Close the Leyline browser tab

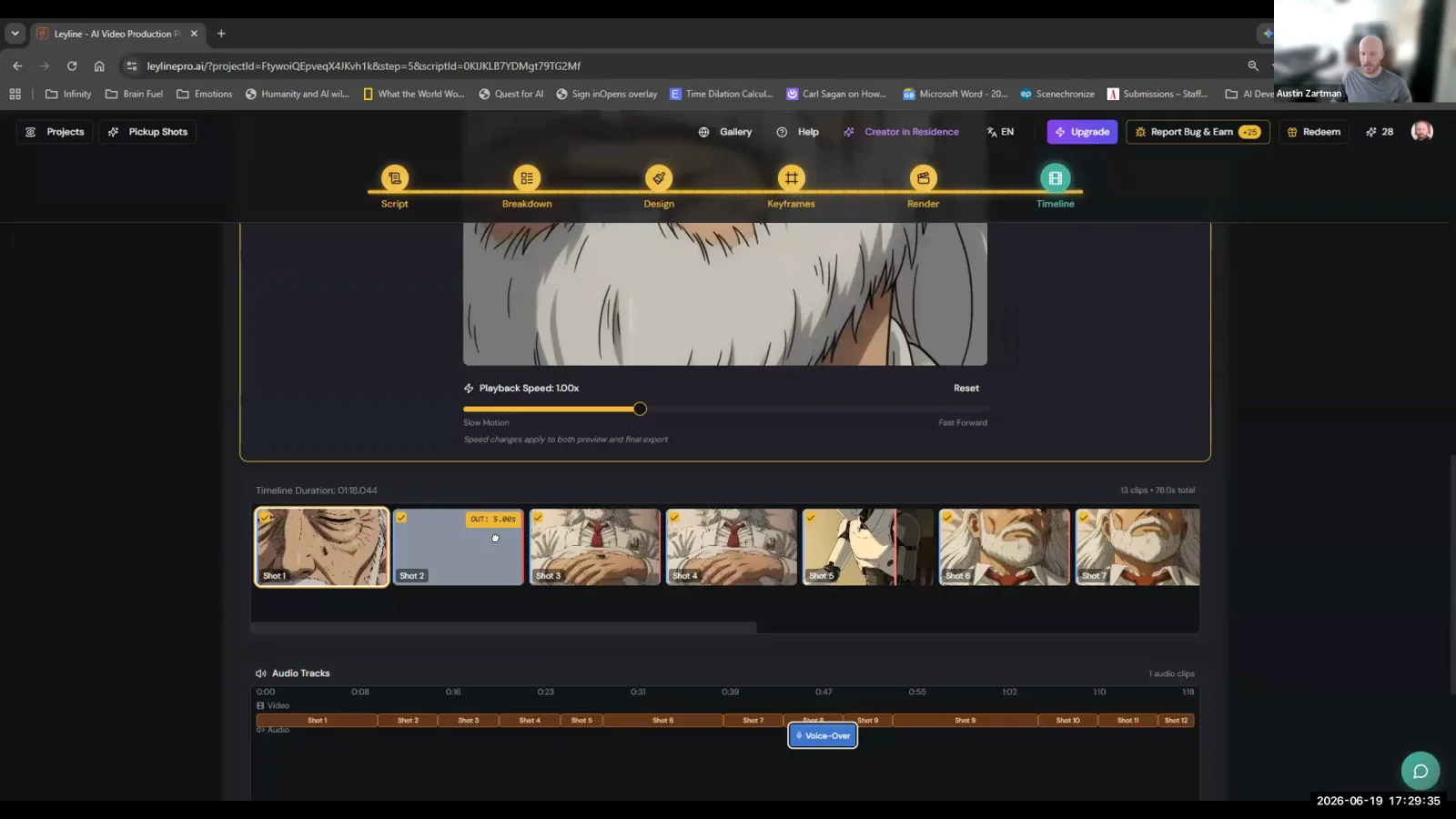194,34
